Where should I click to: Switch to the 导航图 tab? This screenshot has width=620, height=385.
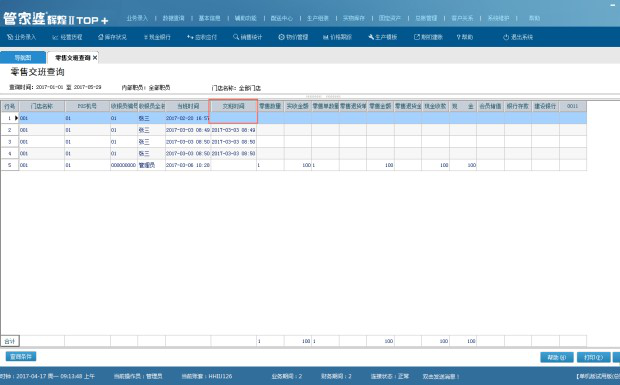pos(23,58)
